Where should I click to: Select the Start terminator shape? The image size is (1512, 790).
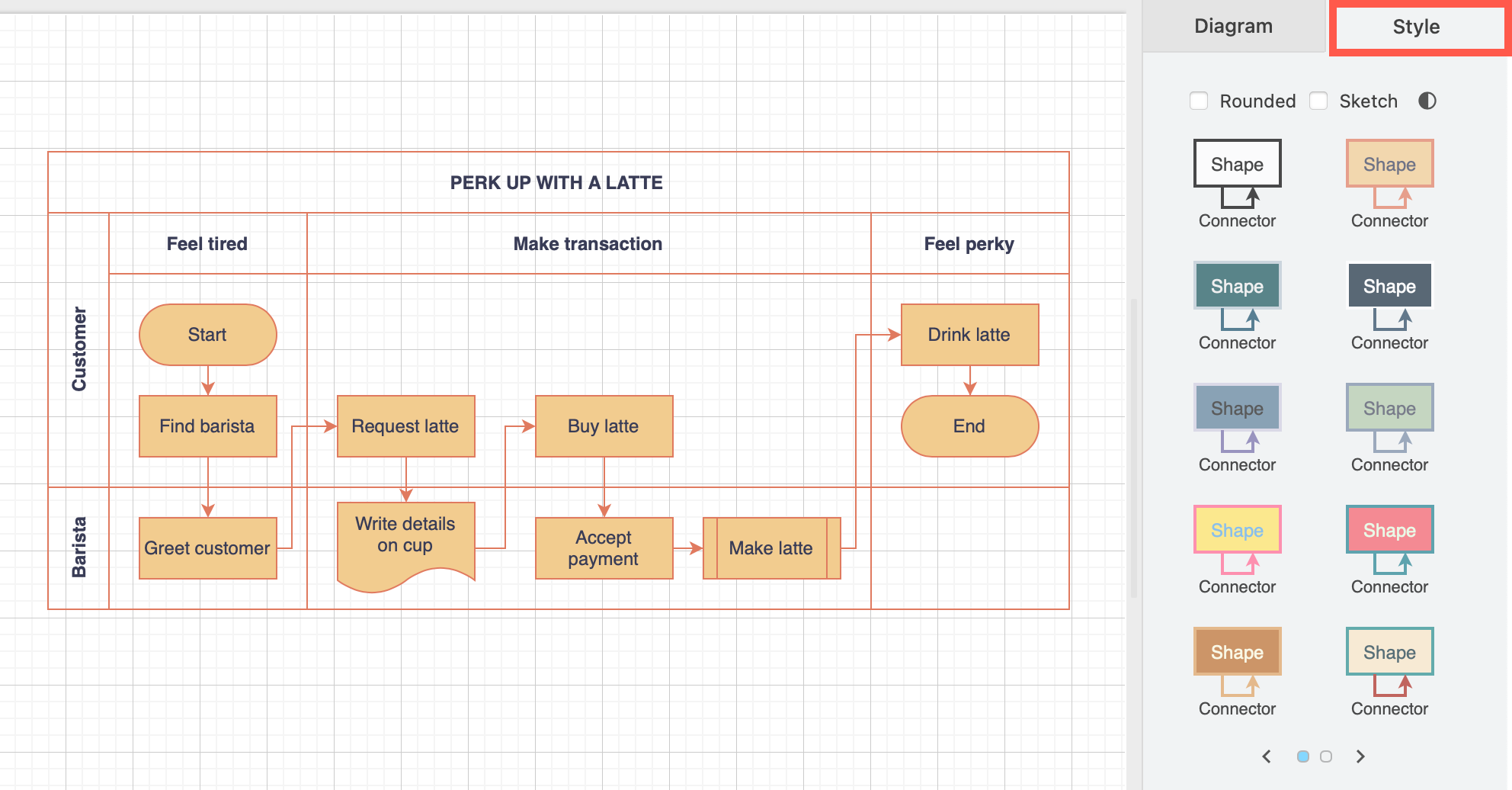[207, 335]
